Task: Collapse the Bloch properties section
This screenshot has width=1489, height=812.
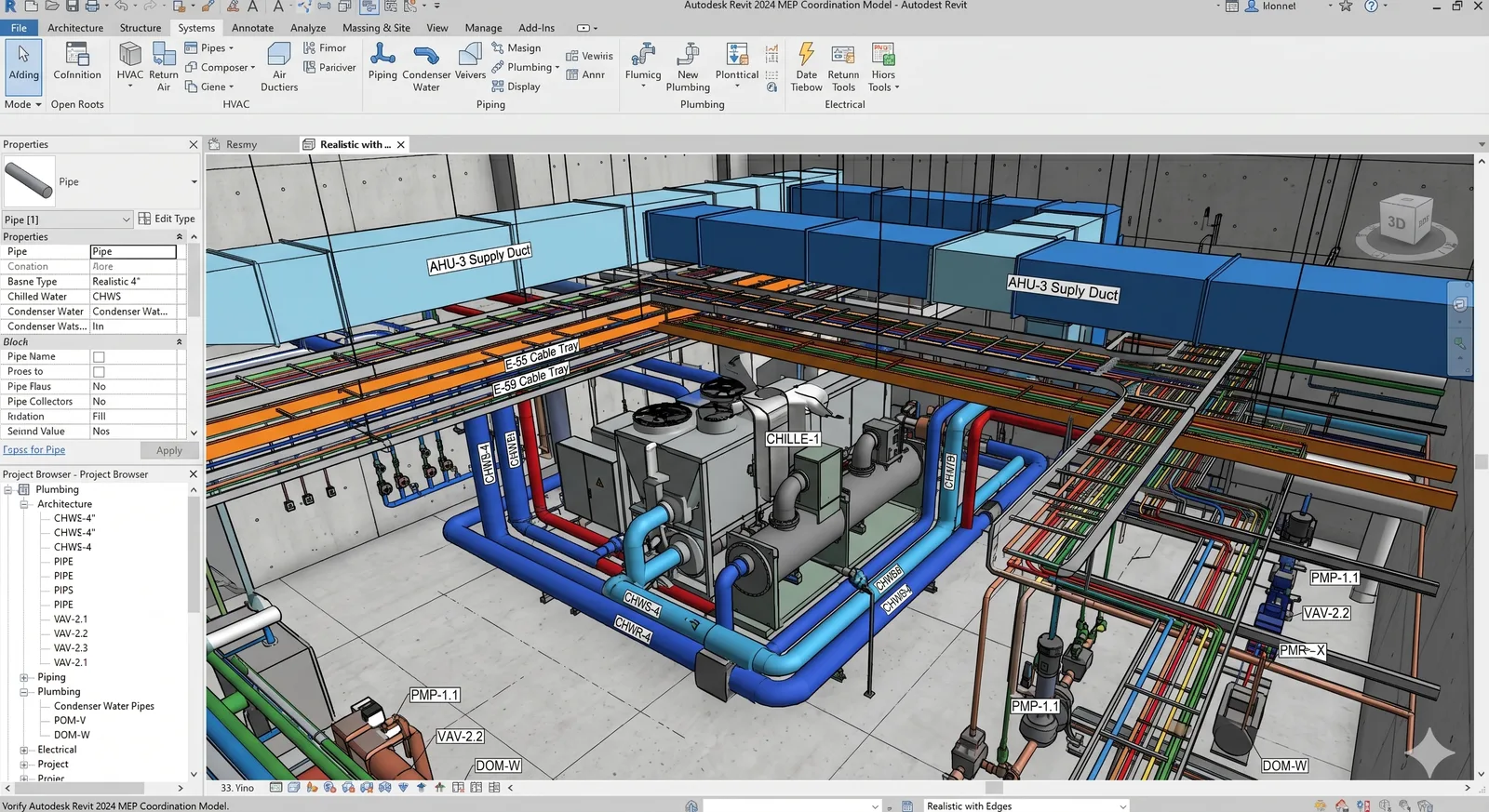Action: (180, 342)
